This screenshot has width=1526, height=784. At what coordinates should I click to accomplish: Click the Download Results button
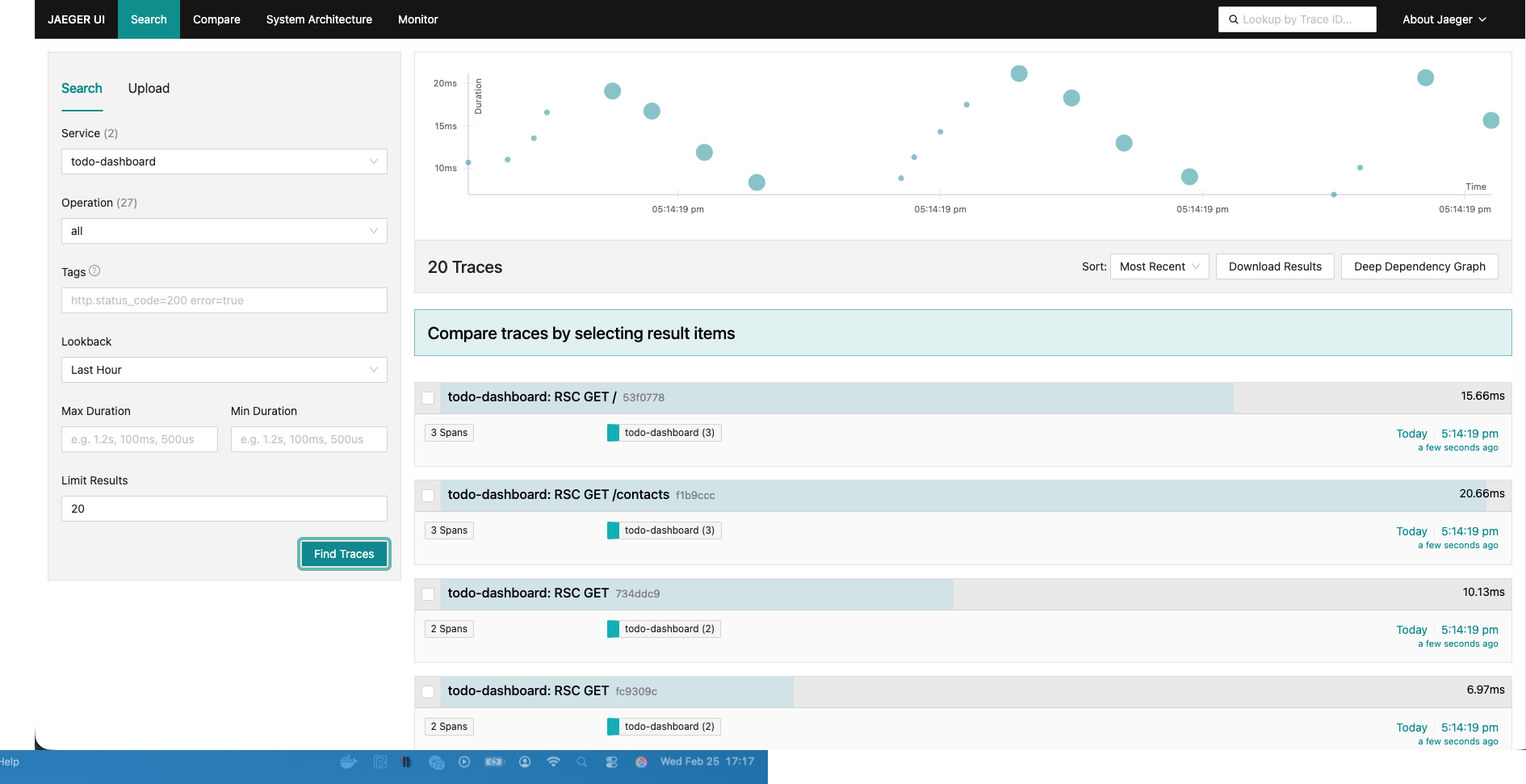point(1275,266)
